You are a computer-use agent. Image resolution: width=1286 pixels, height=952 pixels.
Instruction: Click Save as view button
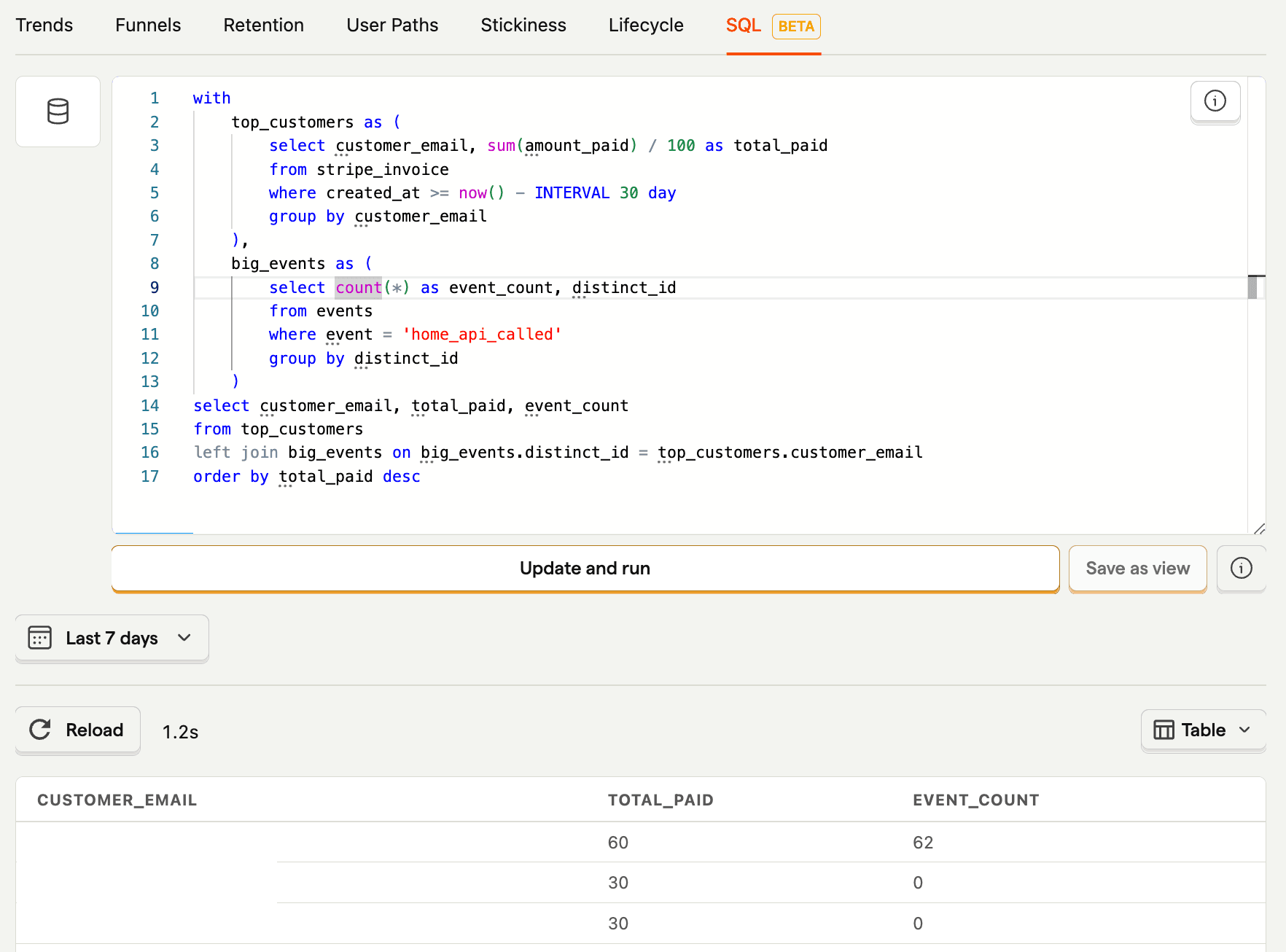1137,568
